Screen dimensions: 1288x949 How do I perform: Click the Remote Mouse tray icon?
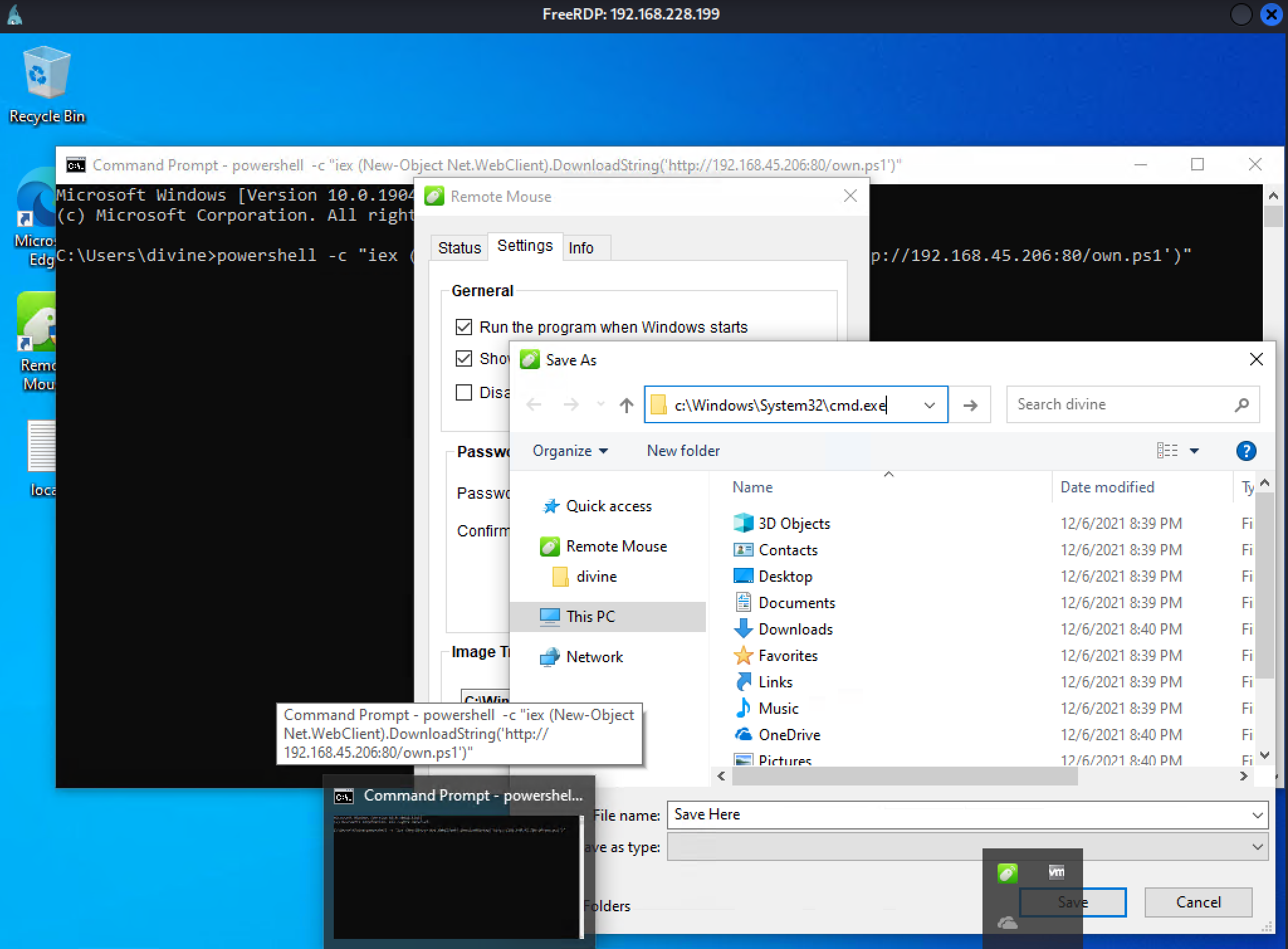point(1007,873)
